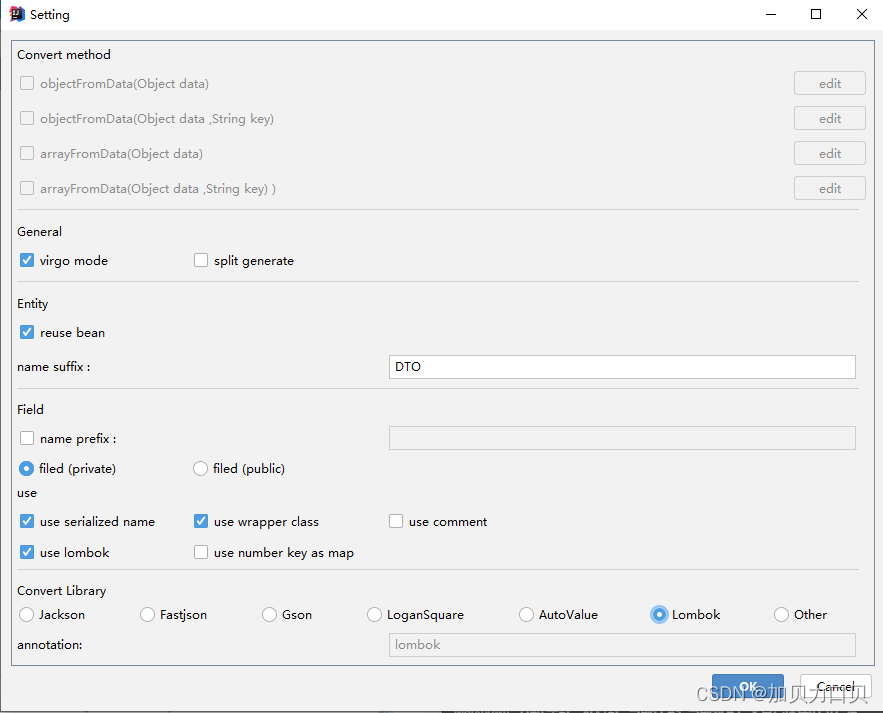
Task: Pick Fastjson convert library
Action: coord(148,614)
